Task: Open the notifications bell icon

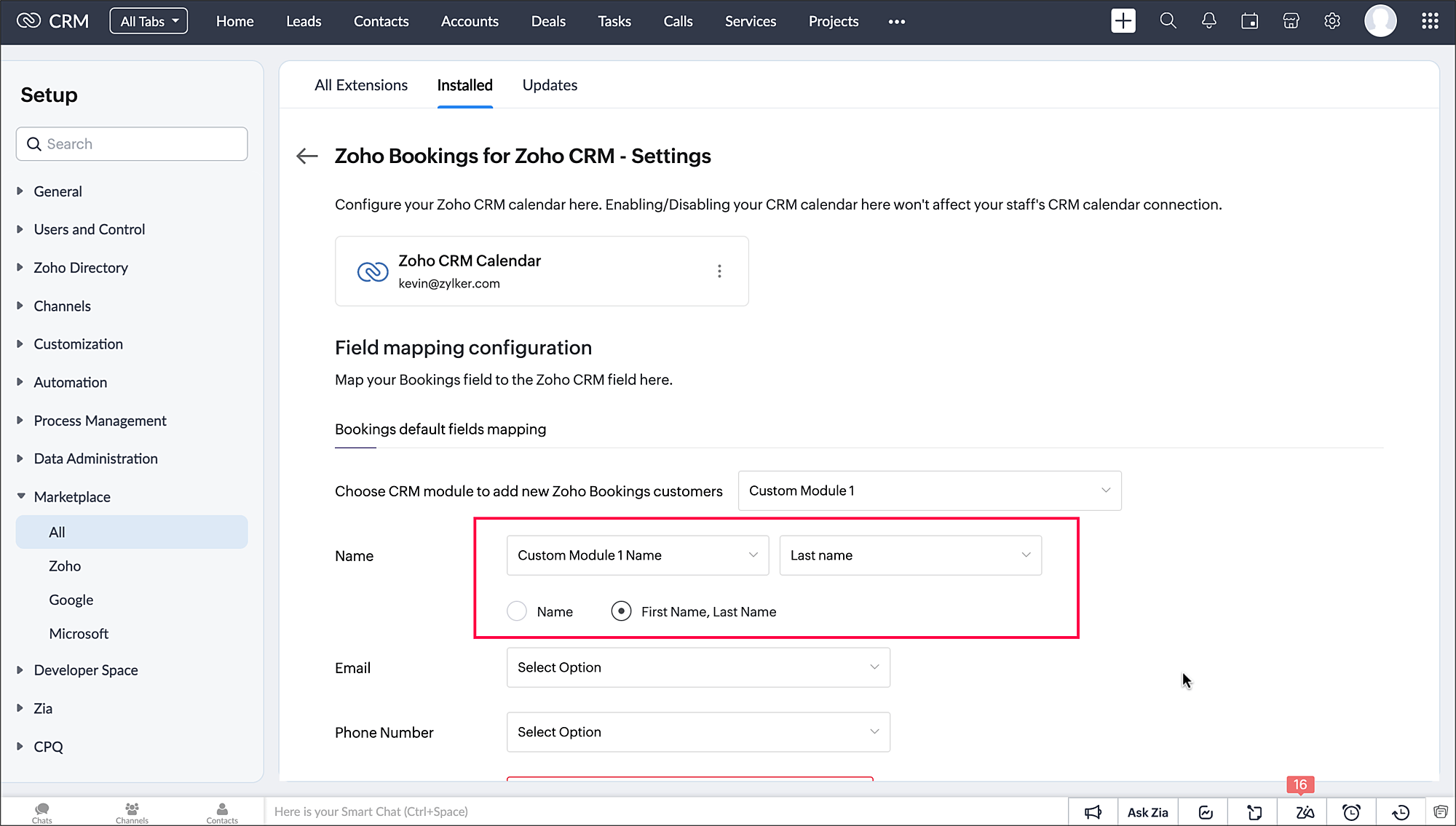Action: (x=1208, y=21)
